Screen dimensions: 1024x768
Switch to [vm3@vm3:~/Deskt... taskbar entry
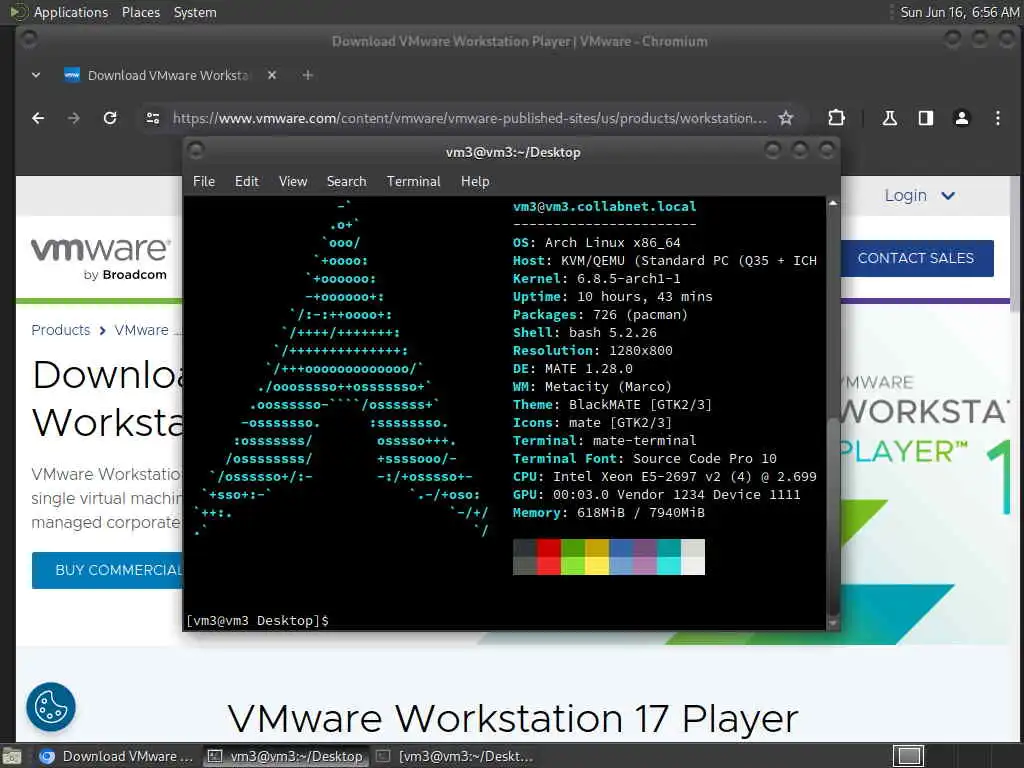455,756
